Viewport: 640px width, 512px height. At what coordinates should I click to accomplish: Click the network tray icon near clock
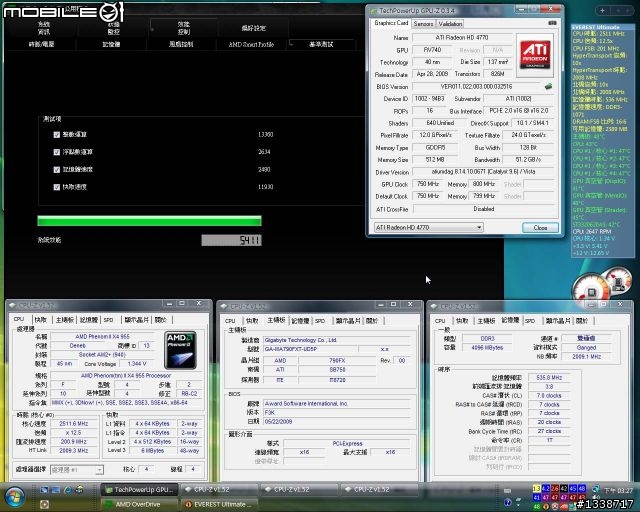(x=596, y=490)
